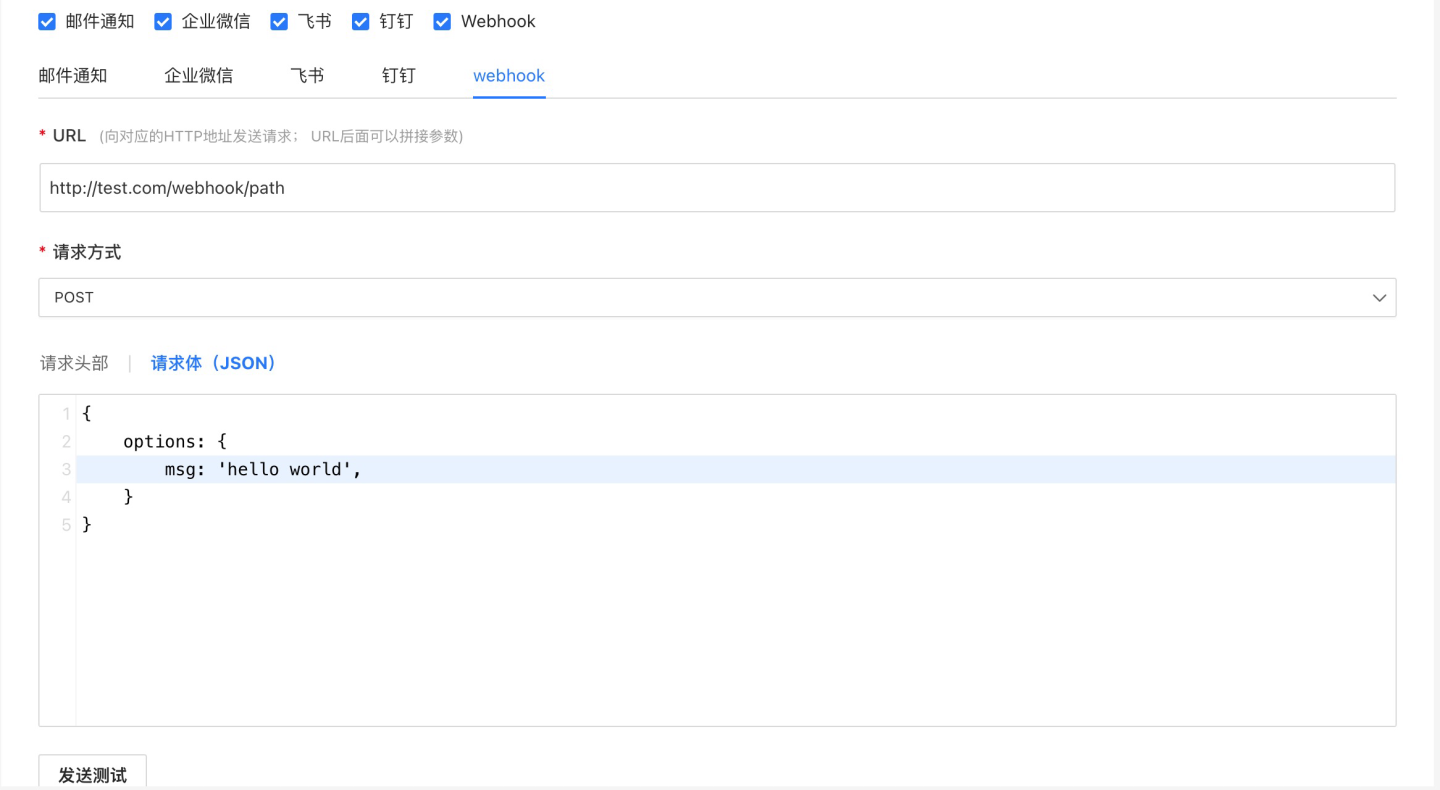Viewport: 1440px width, 790px height.
Task: Click the webhook URL input field
Action: pyautogui.click(x=716, y=188)
